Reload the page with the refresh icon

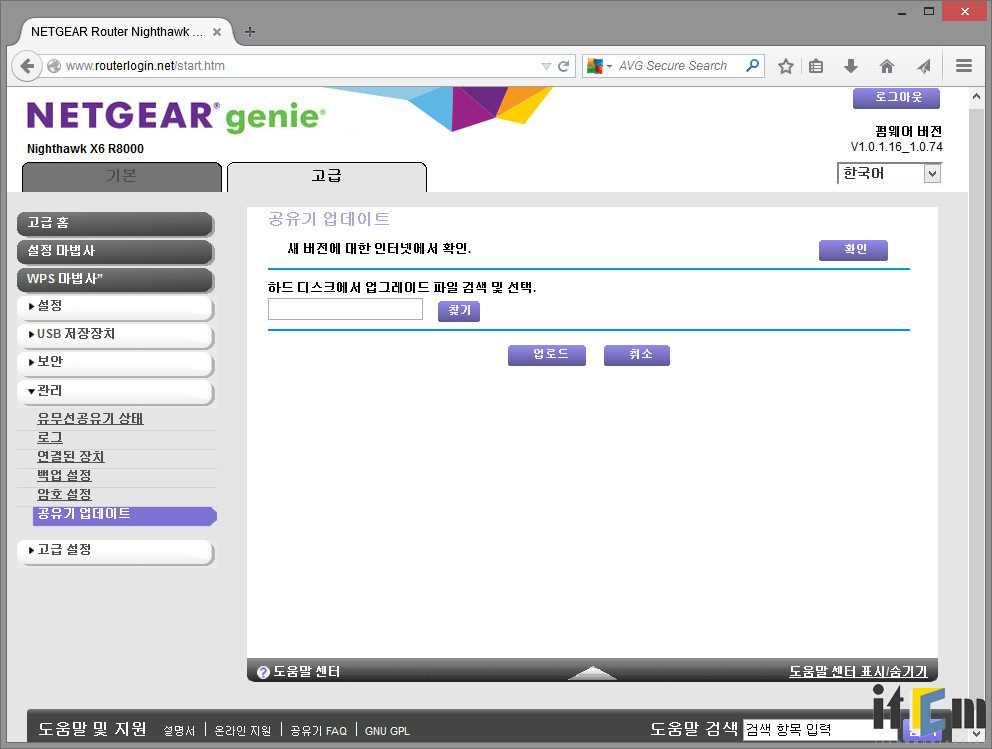(563, 66)
